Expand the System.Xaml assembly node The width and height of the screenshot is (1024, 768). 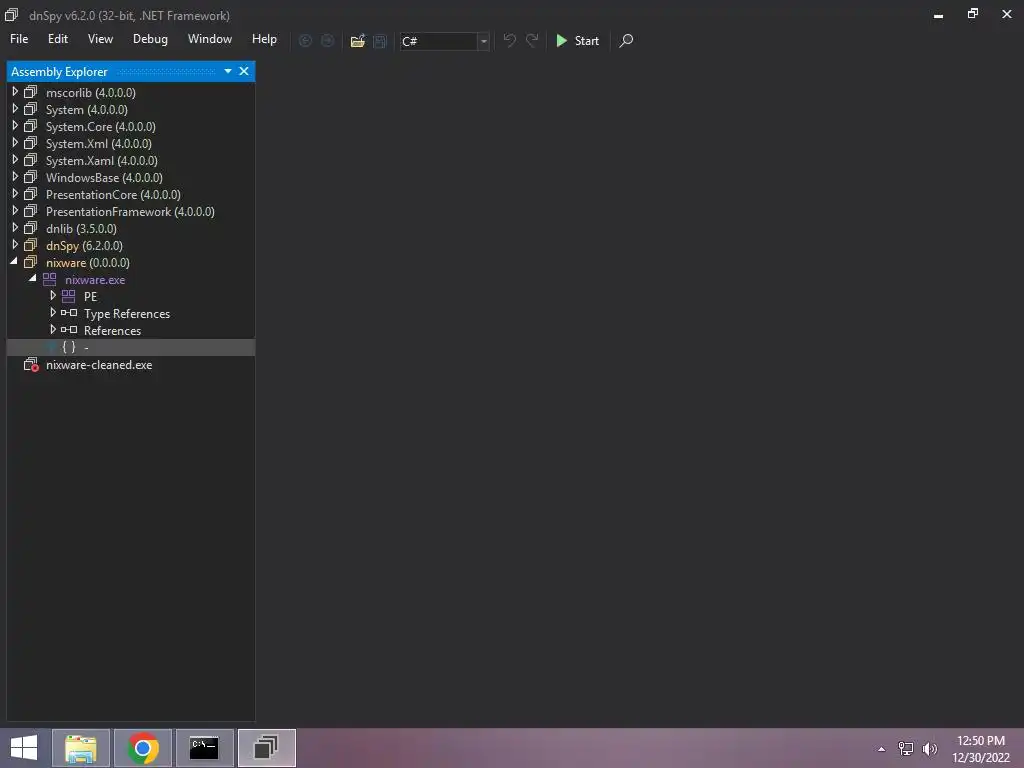point(15,160)
